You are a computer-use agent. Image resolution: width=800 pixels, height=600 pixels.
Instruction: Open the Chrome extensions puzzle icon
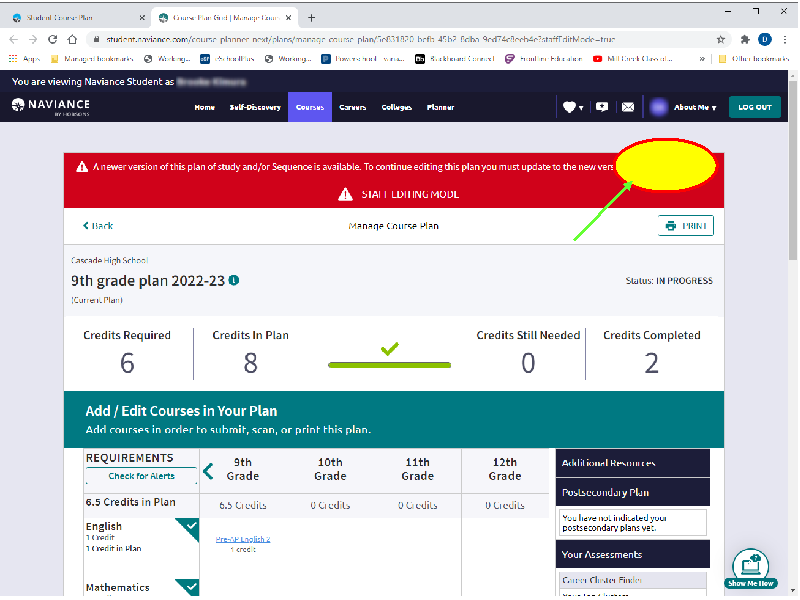pyautogui.click(x=745, y=39)
